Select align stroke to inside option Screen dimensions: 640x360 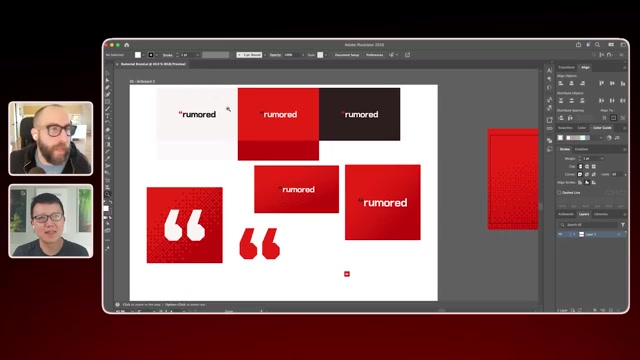click(x=587, y=182)
